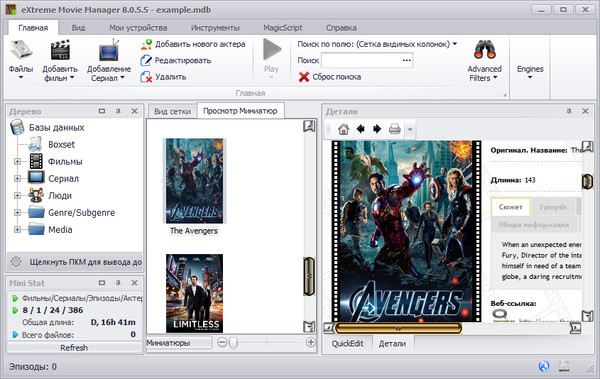This screenshot has width=600, height=379.
Task: Click the back arrow in Детали toolbar
Action: click(360, 129)
